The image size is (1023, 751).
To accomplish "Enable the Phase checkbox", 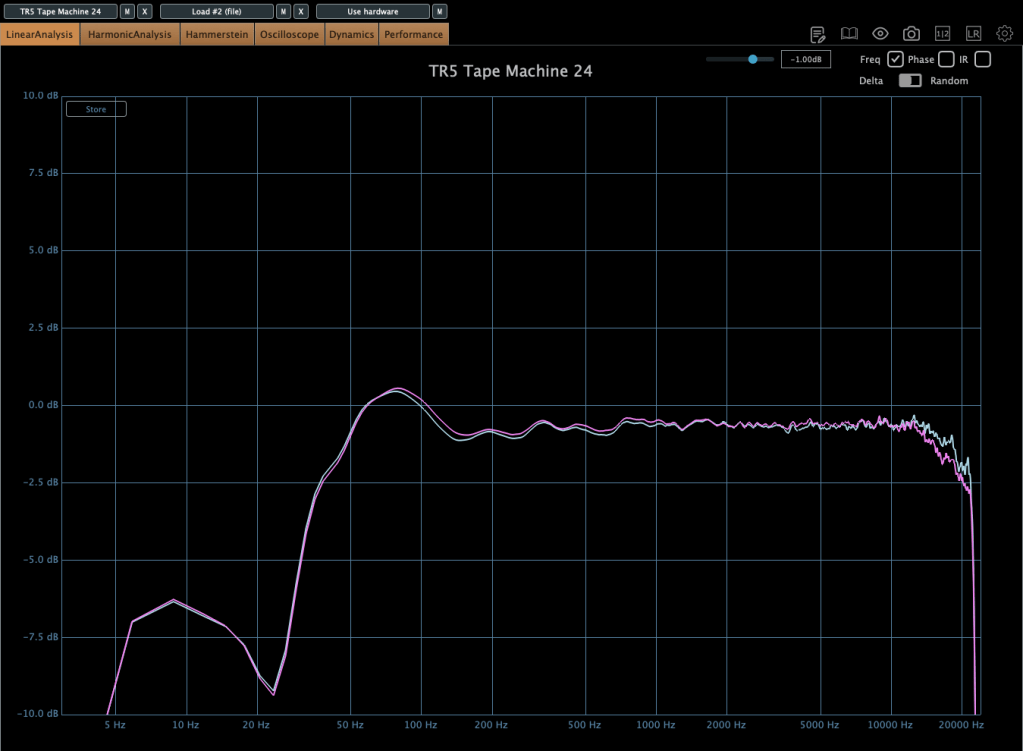I will coord(945,59).
